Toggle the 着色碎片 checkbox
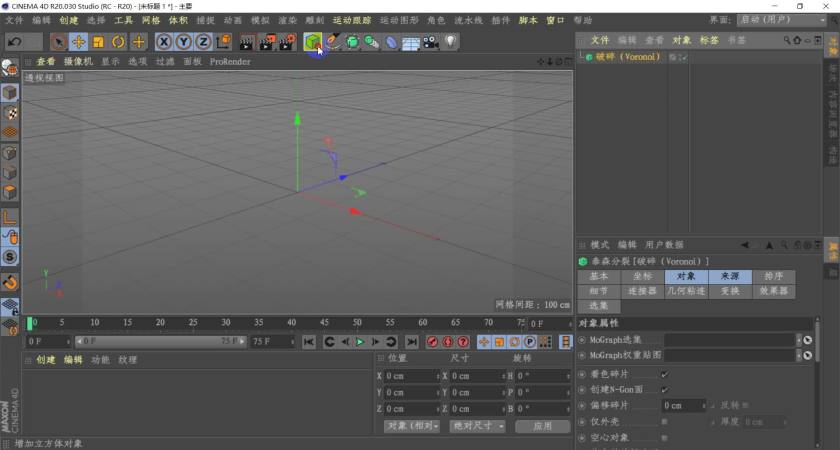Image resolution: width=840 pixels, height=450 pixels. pyautogui.click(x=665, y=374)
